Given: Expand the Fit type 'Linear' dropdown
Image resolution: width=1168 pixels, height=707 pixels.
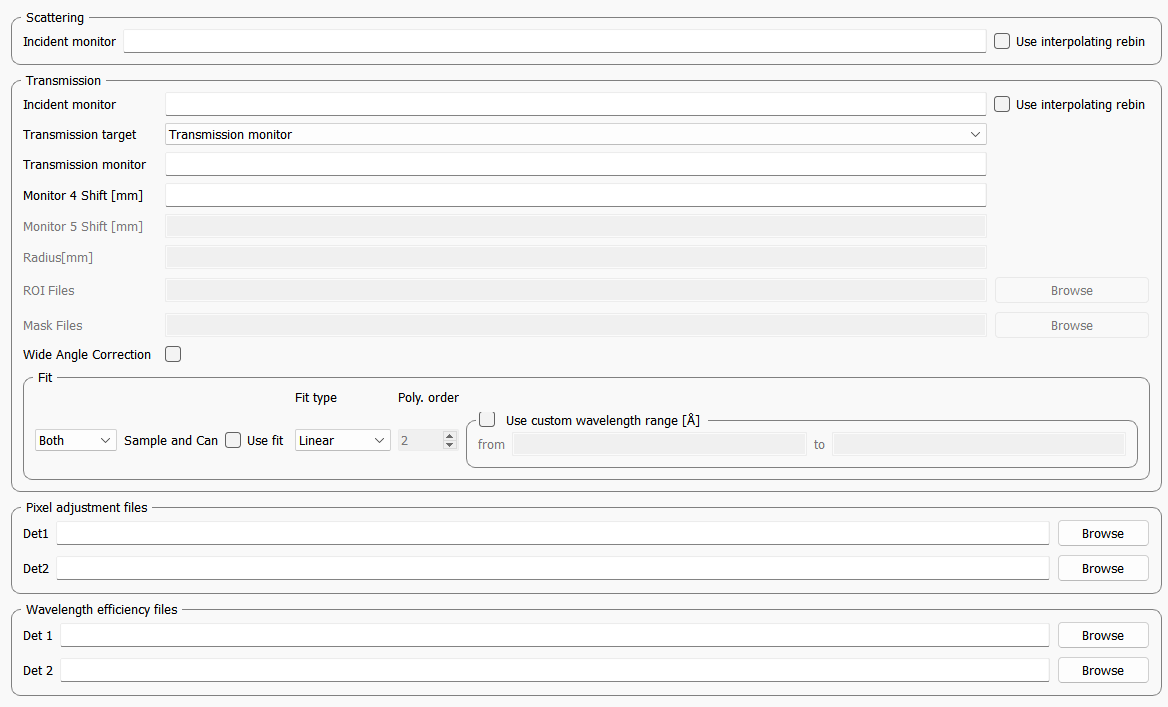Looking at the screenshot, I should [x=342, y=440].
